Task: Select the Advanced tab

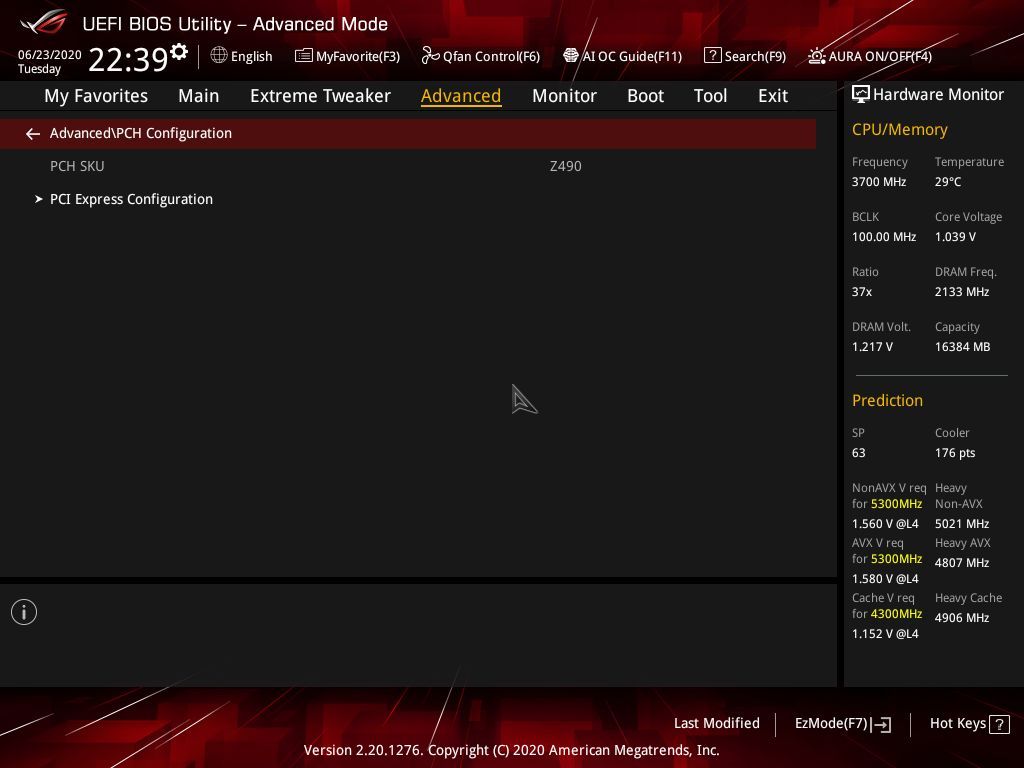Action: [461, 96]
